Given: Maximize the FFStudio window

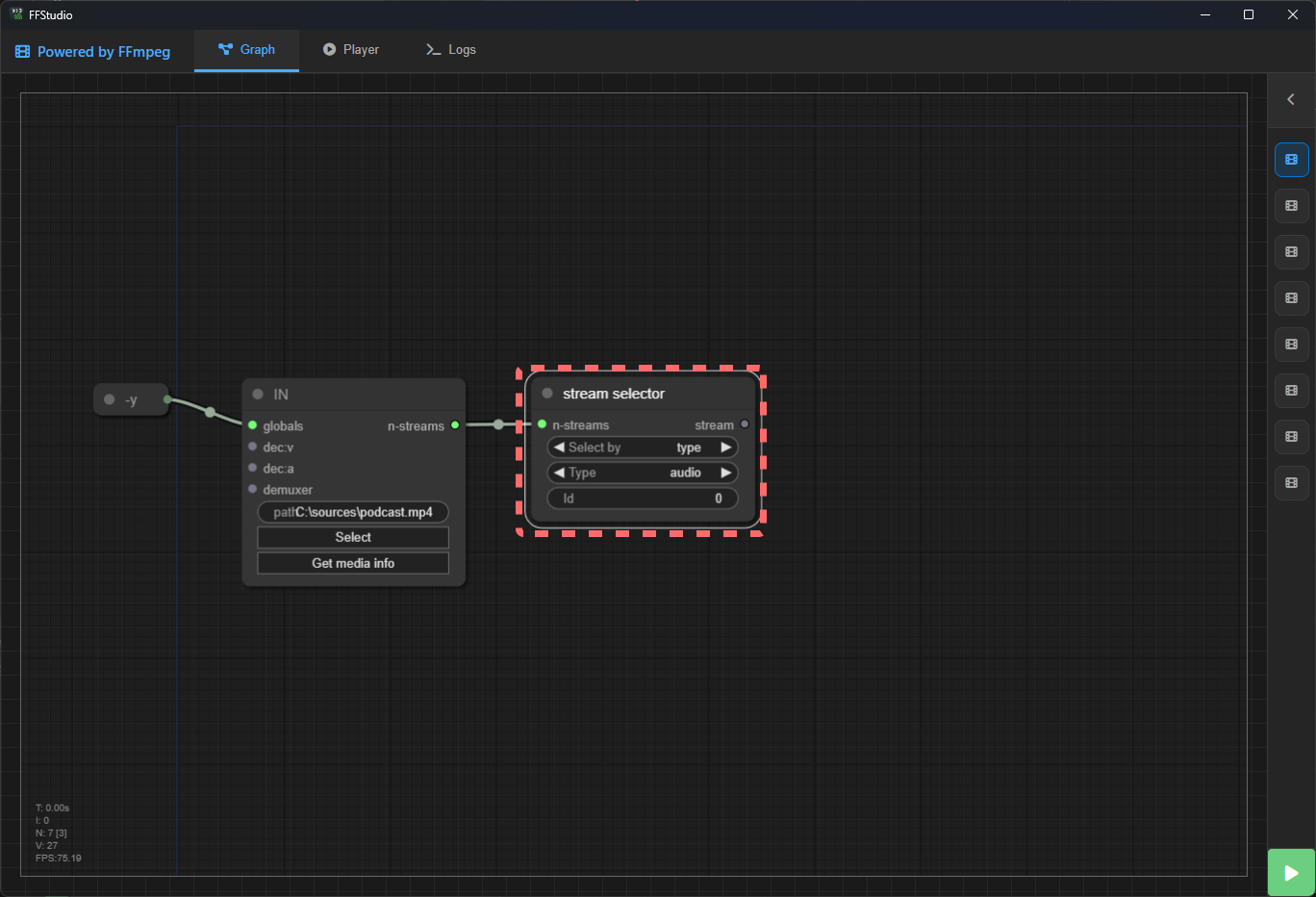Looking at the screenshot, I should [1249, 14].
